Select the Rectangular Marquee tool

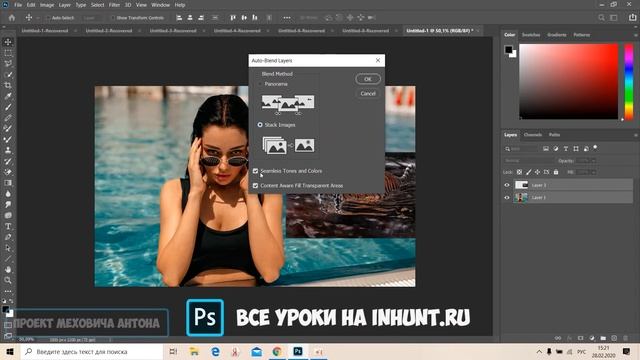tap(8, 53)
